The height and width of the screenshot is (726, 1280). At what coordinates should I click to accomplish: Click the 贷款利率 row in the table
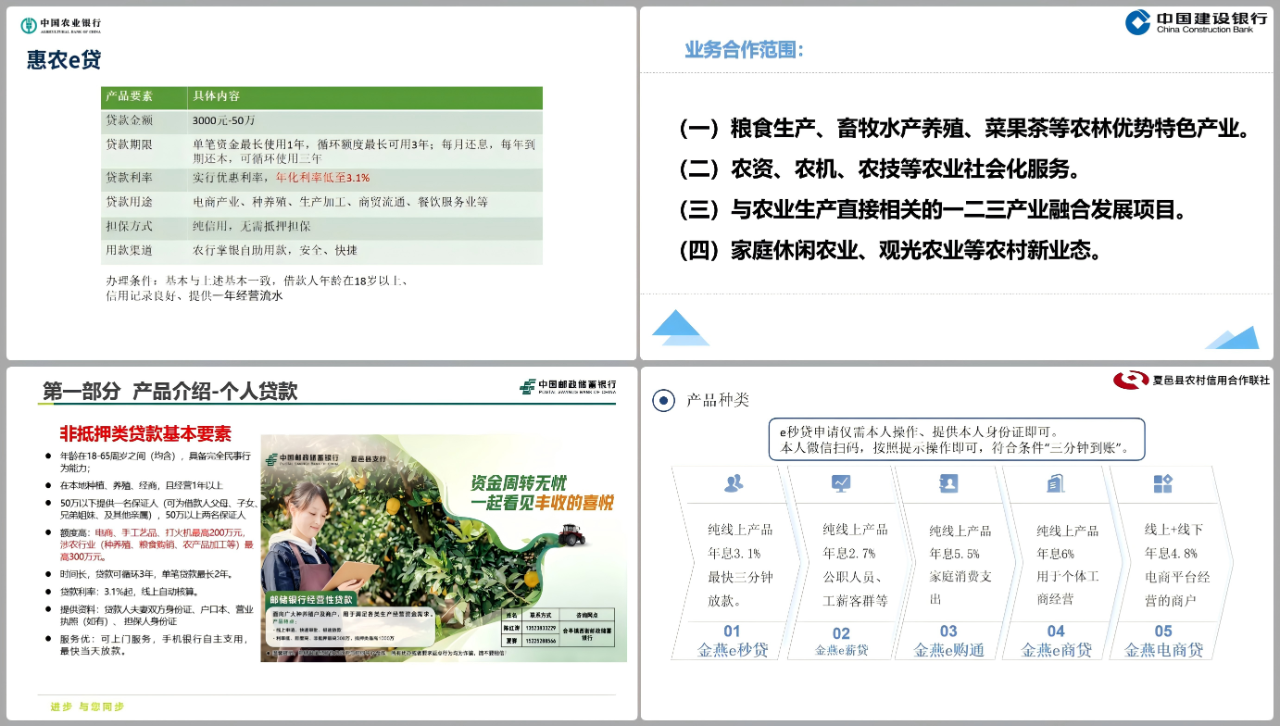pyautogui.click(x=321, y=177)
